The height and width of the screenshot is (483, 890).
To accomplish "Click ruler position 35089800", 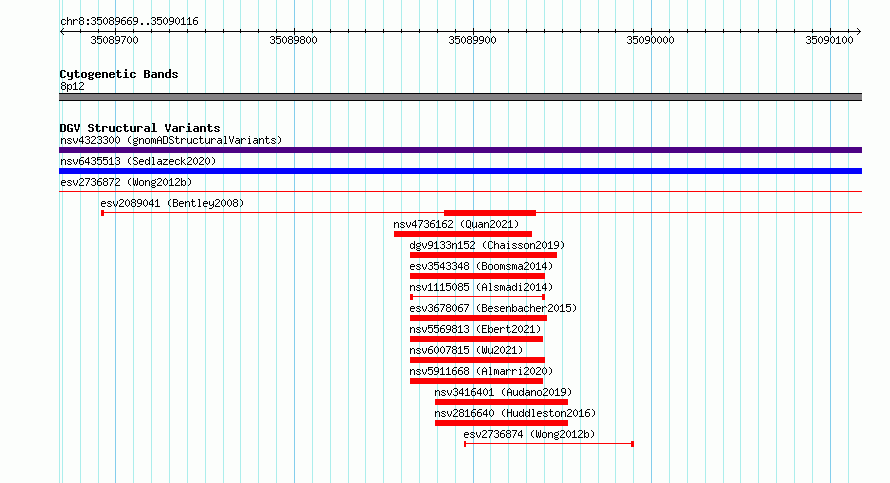I will point(293,40).
